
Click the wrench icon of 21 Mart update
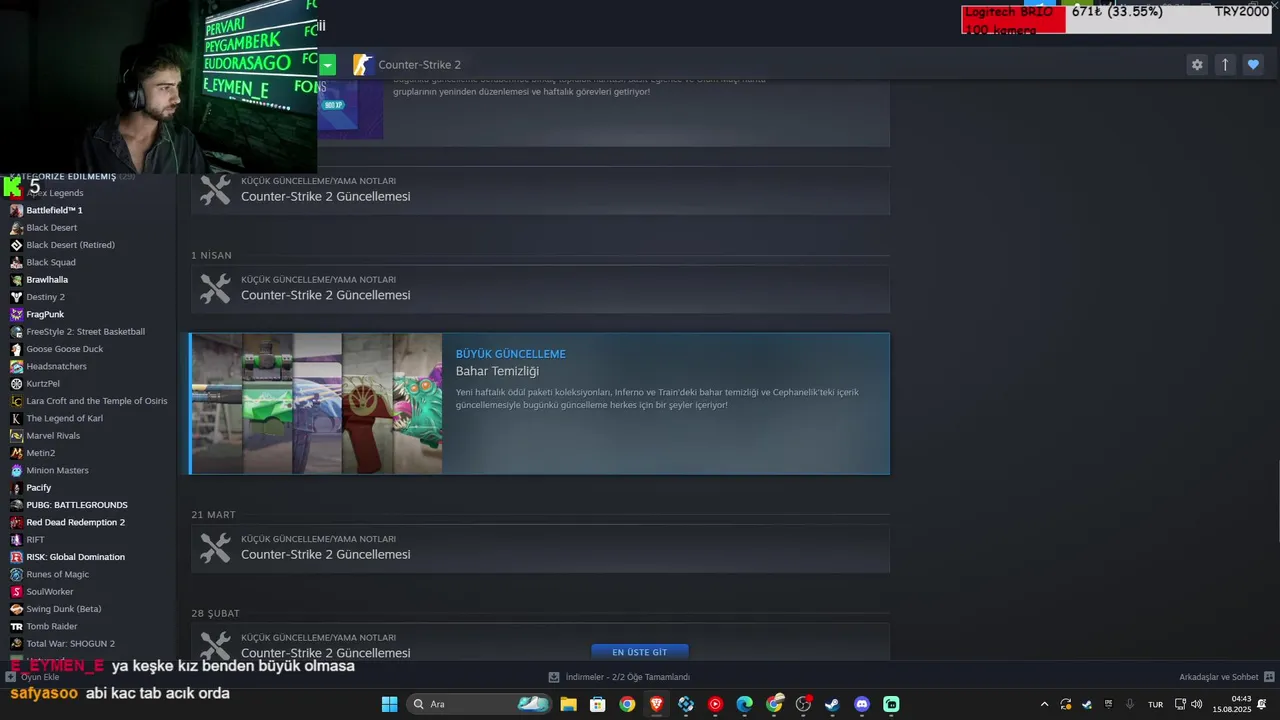215,548
